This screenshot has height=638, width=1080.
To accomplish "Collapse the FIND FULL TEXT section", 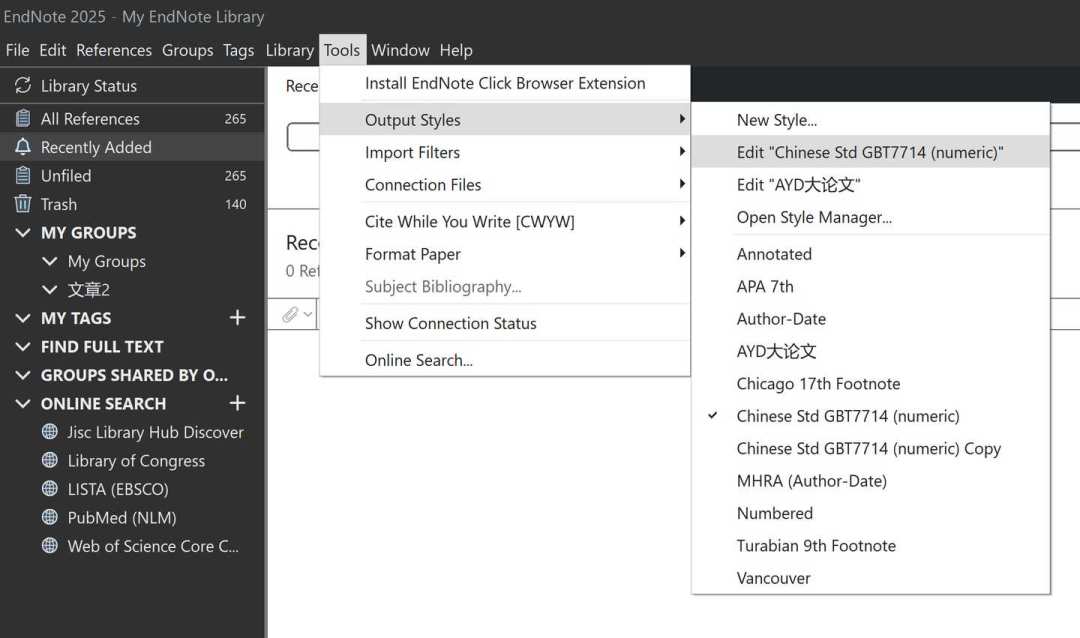I will (x=23, y=347).
